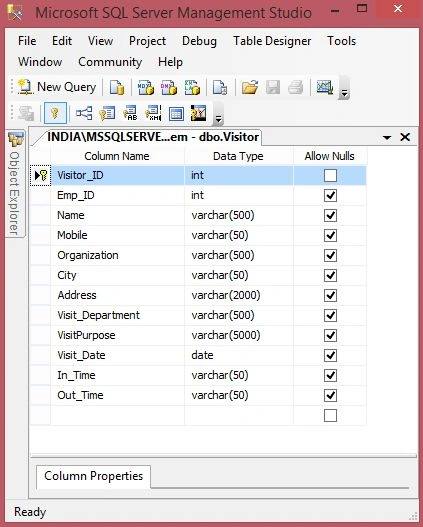This screenshot has width=423, height=527.
Task: Click the date data type cell
Action: [239, 355]
